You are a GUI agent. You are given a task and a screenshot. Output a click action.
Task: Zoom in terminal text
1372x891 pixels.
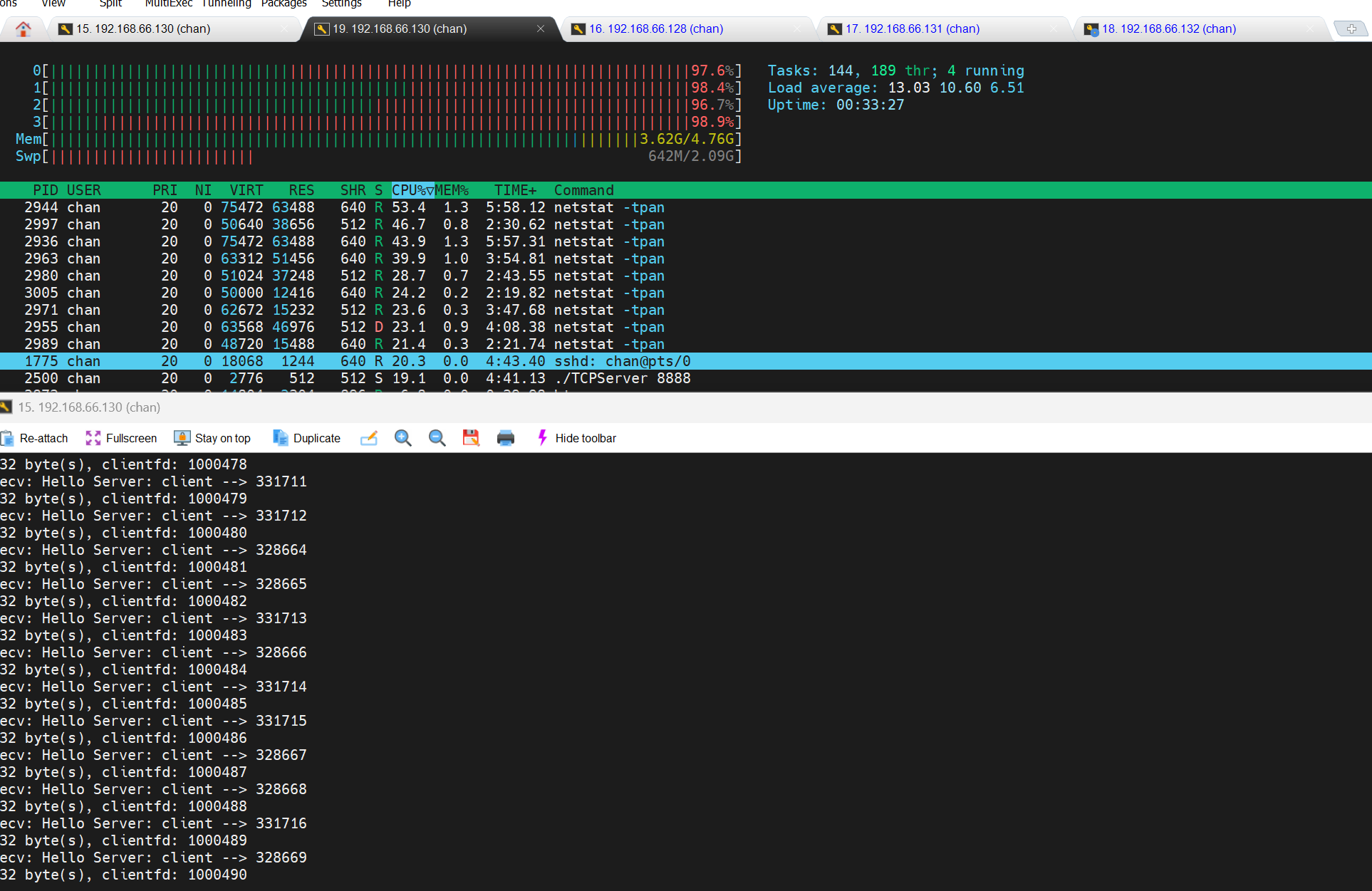403,438
